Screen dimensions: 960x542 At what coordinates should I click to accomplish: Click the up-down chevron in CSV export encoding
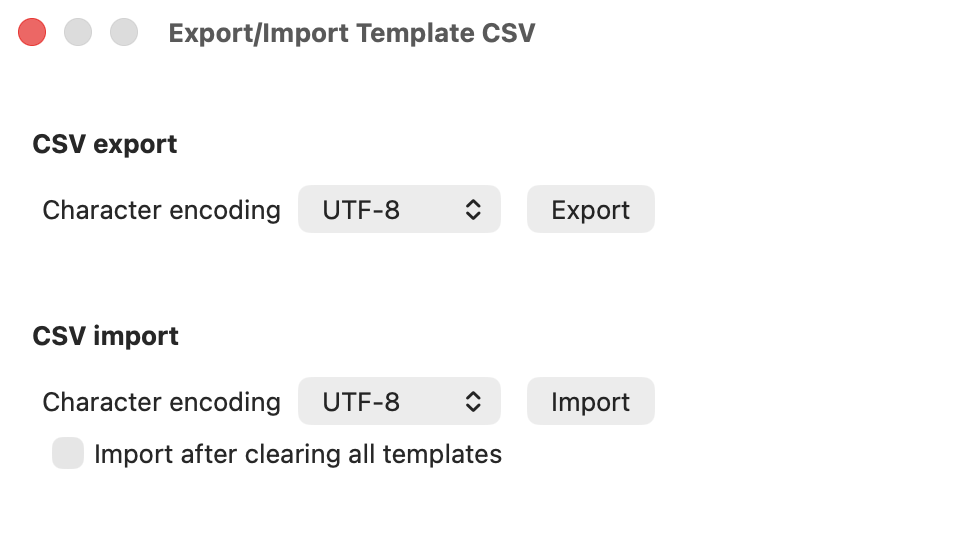click(473, 209)
